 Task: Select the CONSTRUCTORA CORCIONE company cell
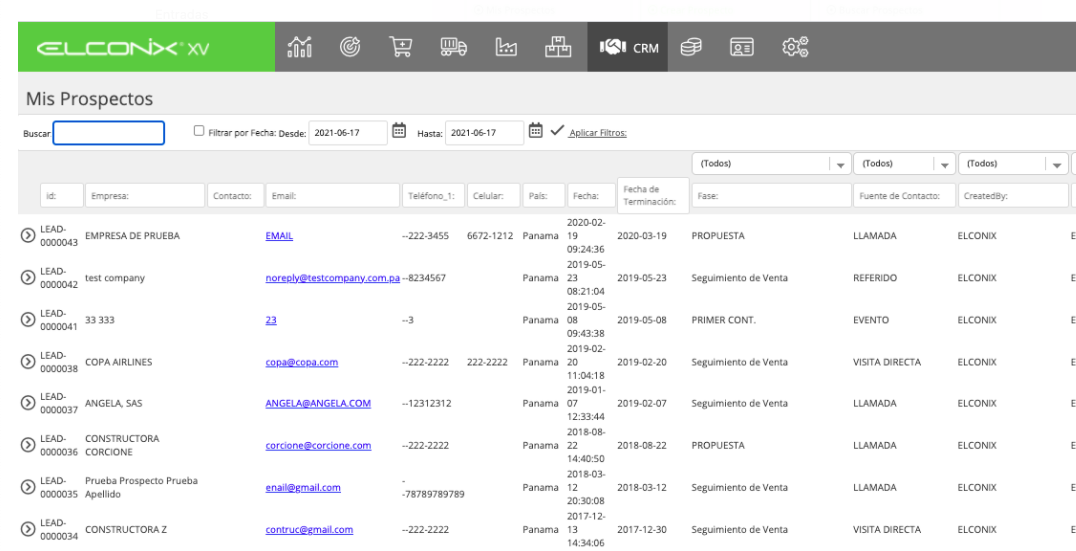click(122, 445)
